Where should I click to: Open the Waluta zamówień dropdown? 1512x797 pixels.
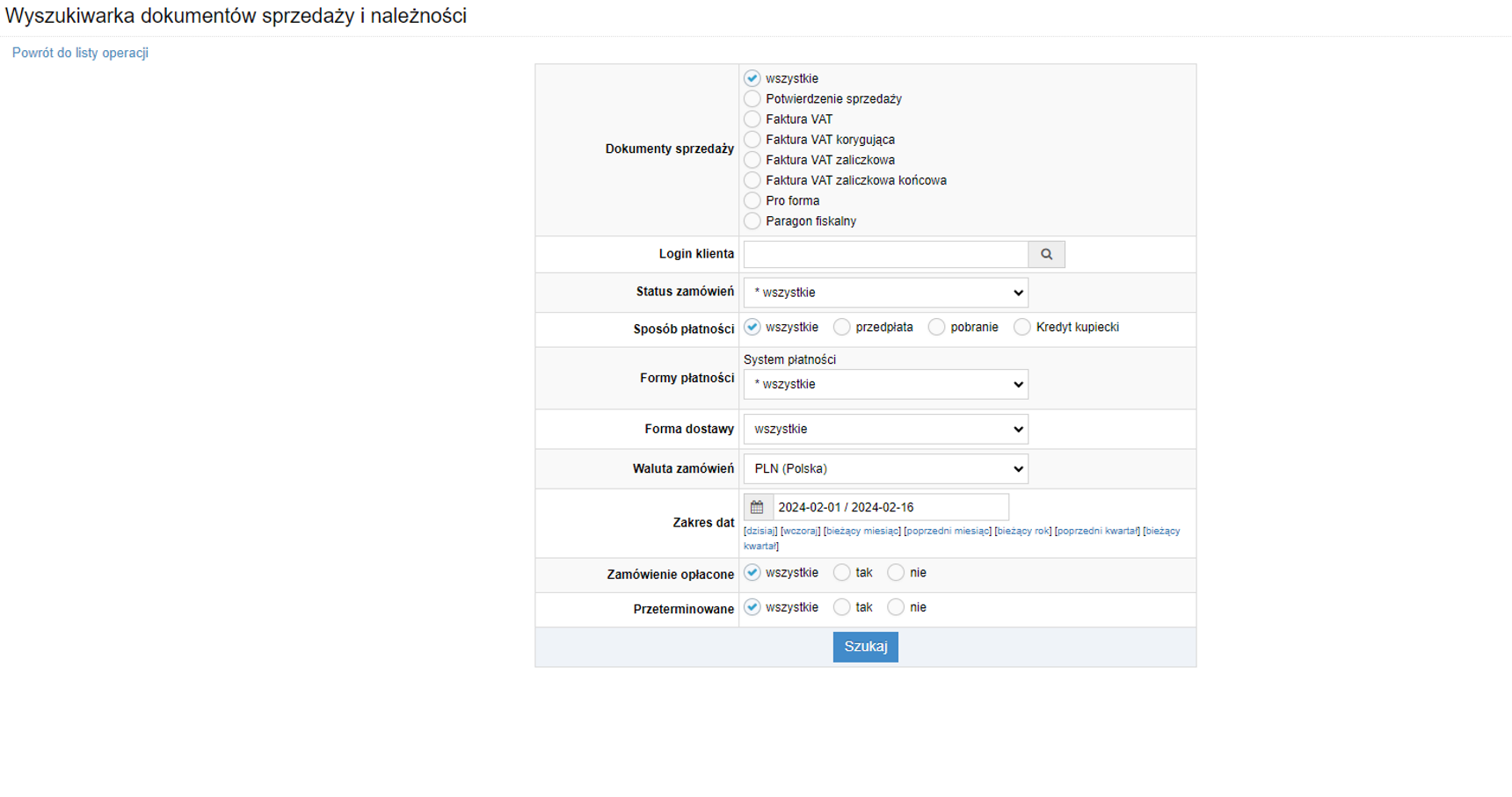coord(885,468)
